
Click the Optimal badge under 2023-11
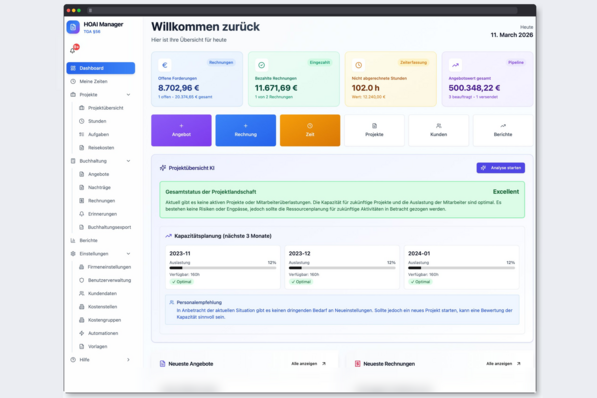click(182, 282)
